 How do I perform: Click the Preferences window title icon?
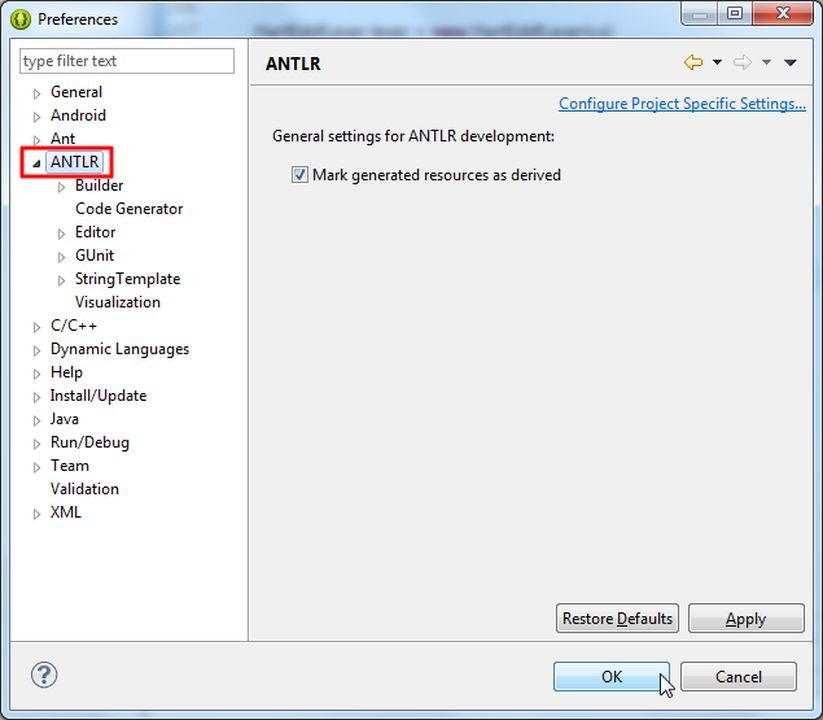point(20,19)
